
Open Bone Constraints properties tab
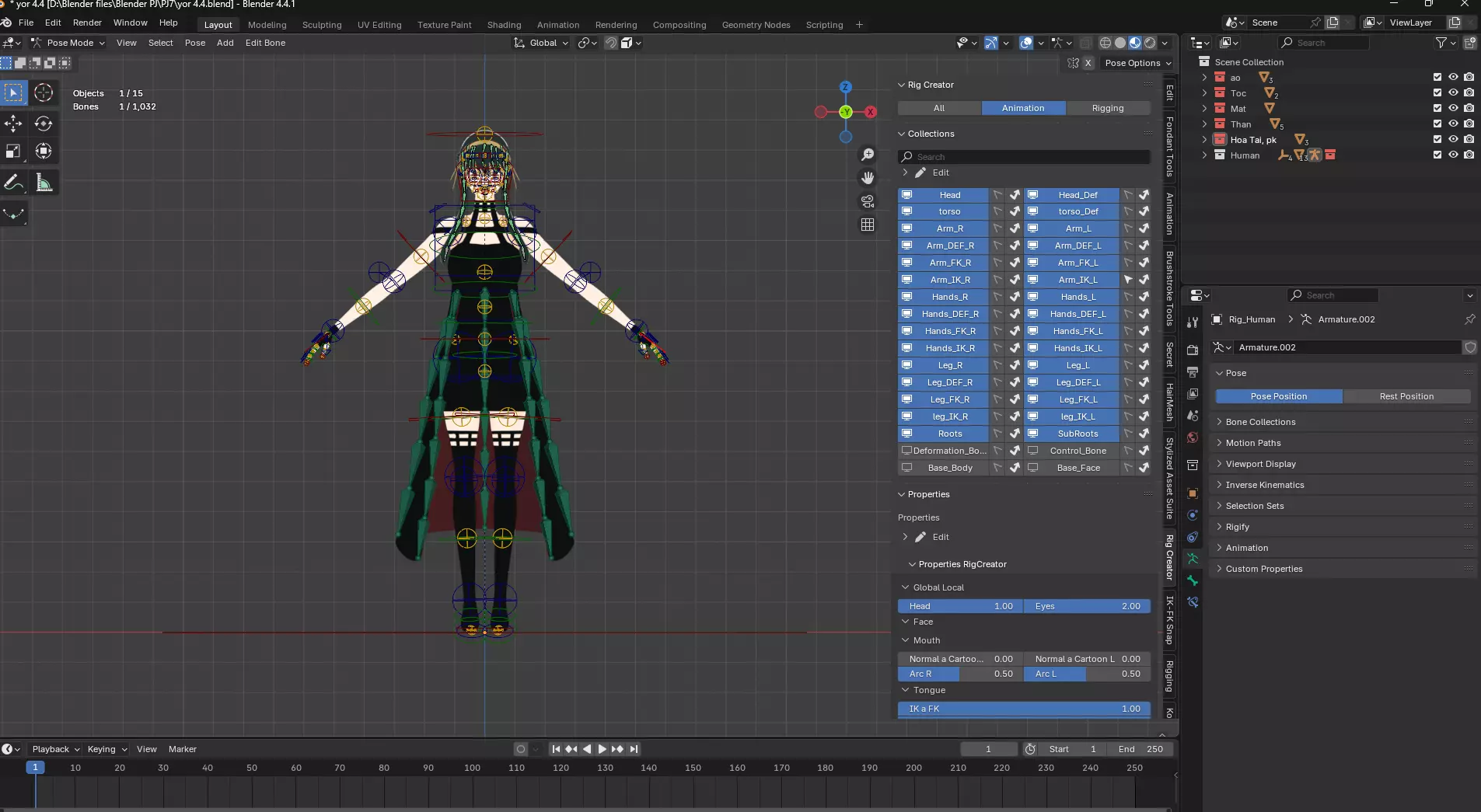[x=1193, y=602]
